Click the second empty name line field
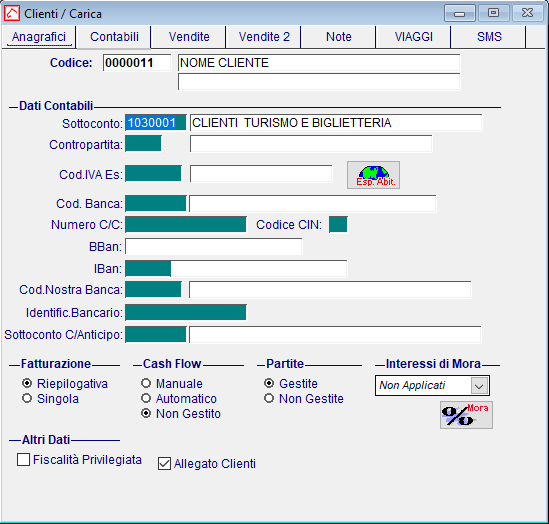The width and height of the screenshot is (549, 524). tap(319, 82)
